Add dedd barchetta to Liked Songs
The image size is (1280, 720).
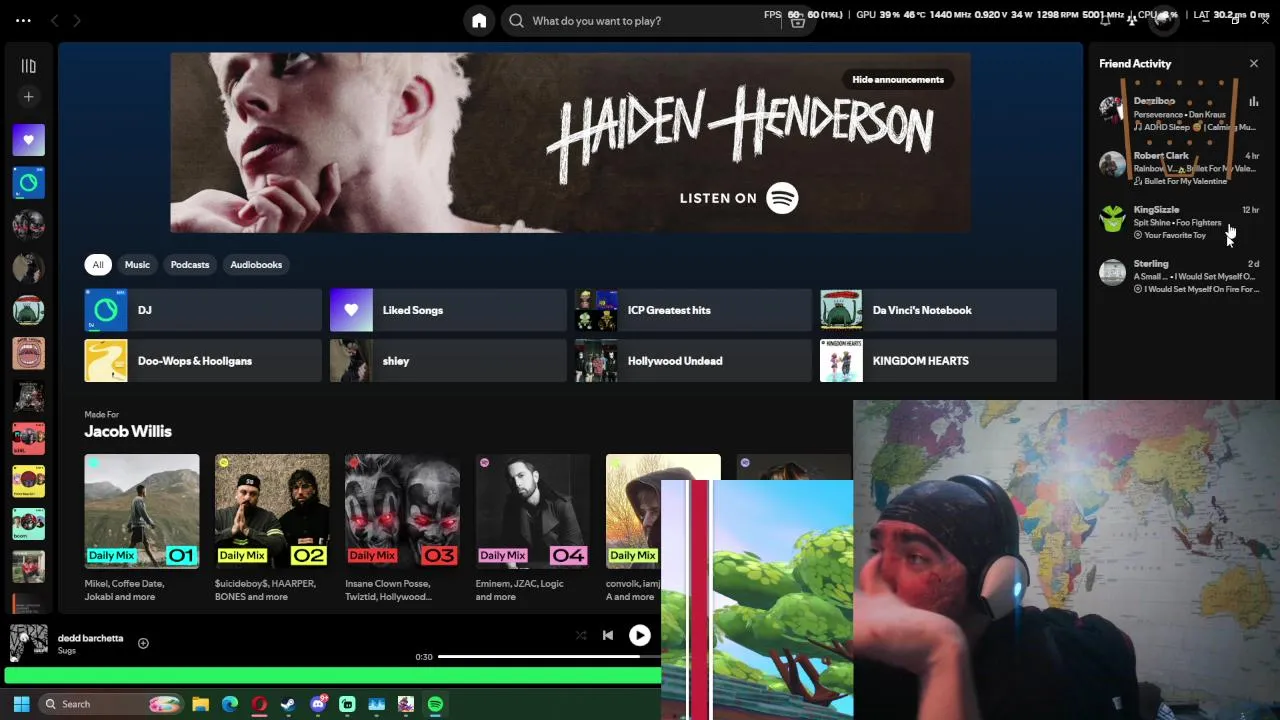143,643
